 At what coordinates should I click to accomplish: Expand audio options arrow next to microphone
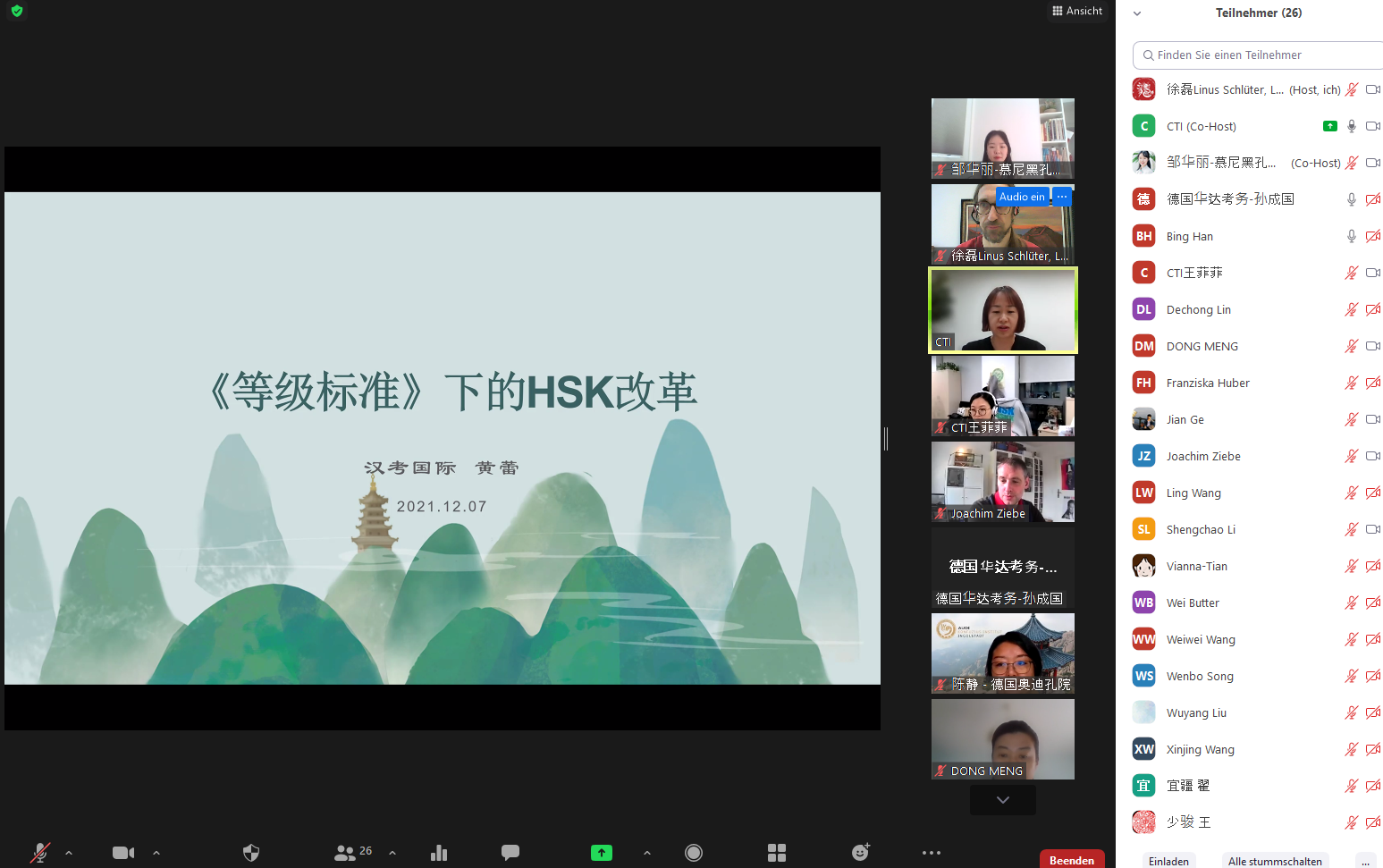click(69, 853)
